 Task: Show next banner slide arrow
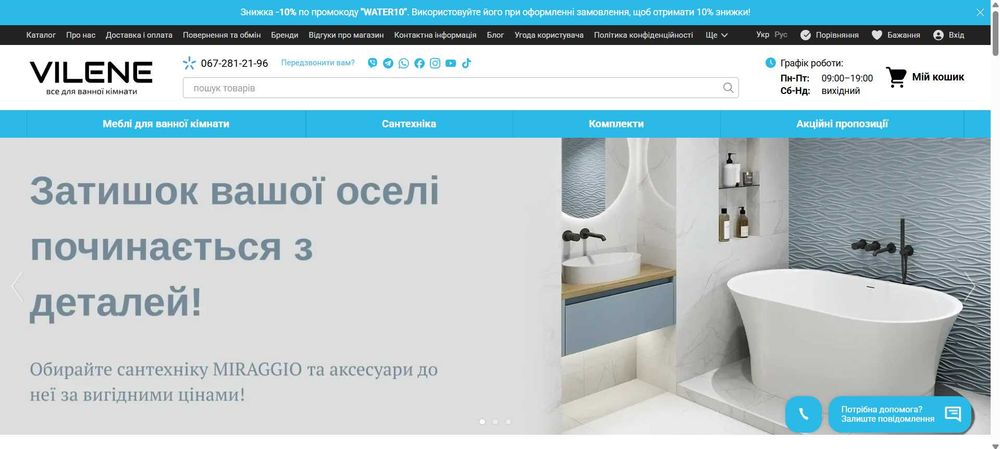969,288
